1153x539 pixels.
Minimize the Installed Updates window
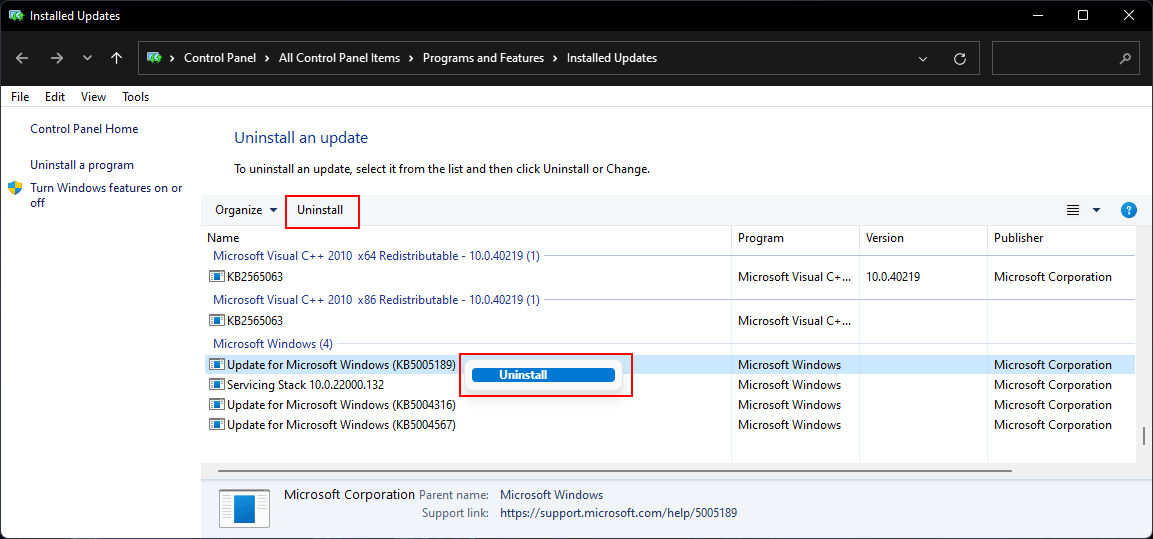[x=1038, y=15]
